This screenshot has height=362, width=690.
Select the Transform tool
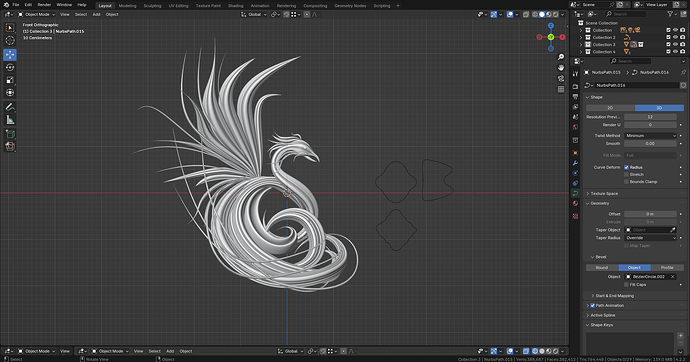(x=10, y=93)
